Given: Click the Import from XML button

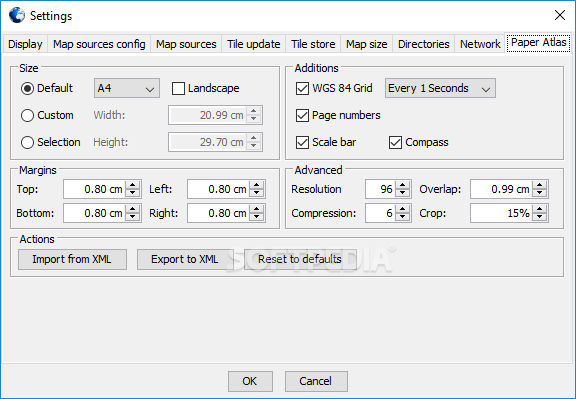Looking at the screenshot, I should tap(72, 259).
